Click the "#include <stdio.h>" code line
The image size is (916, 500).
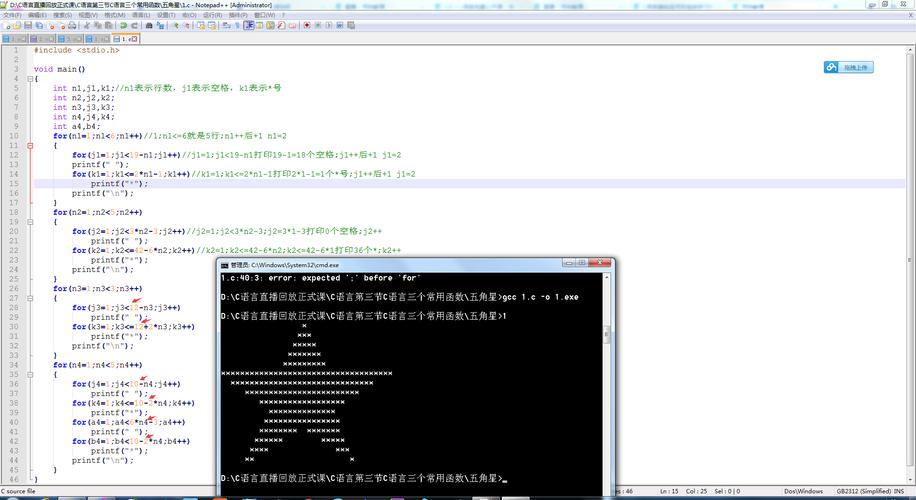point(77,50)
